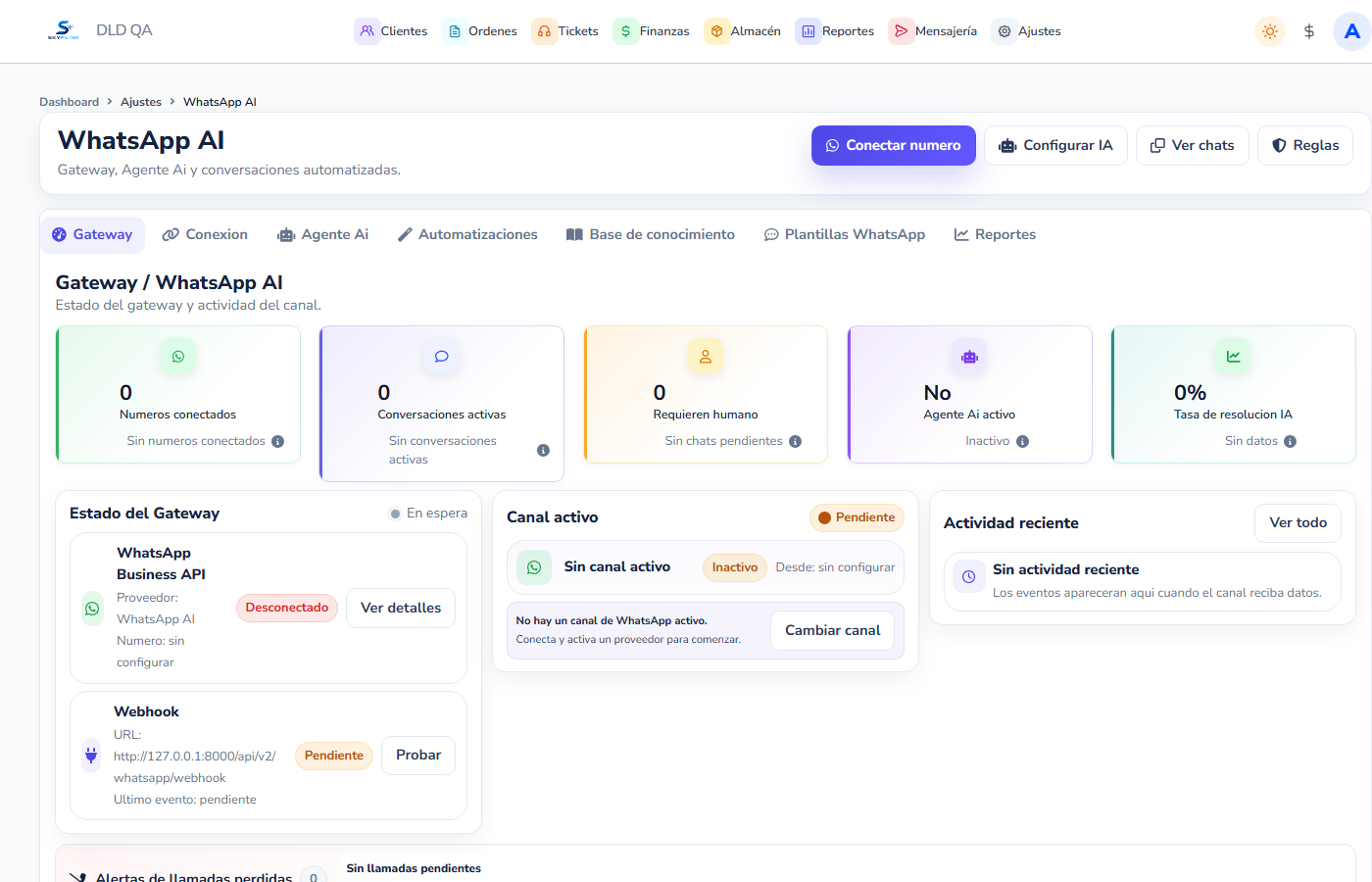Open the Almacén menu
Image resolution: width=1372 pixels, height=882 pixels.
pos(743,31)
